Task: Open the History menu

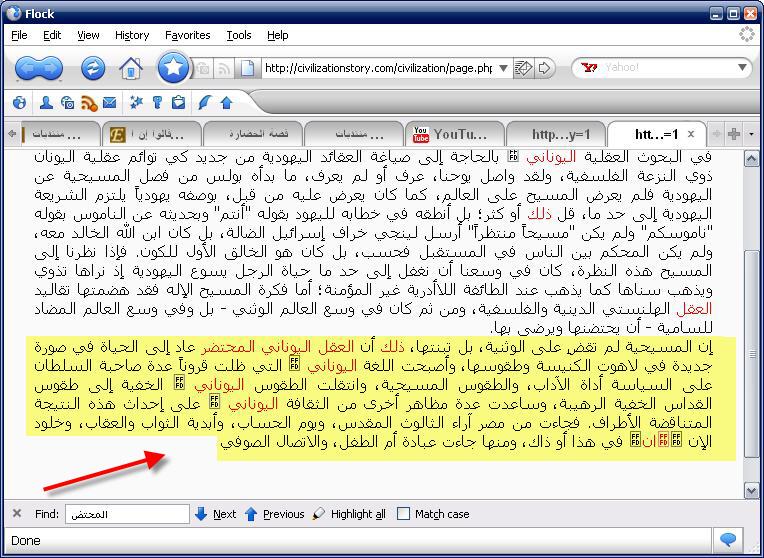Action: 132,35
